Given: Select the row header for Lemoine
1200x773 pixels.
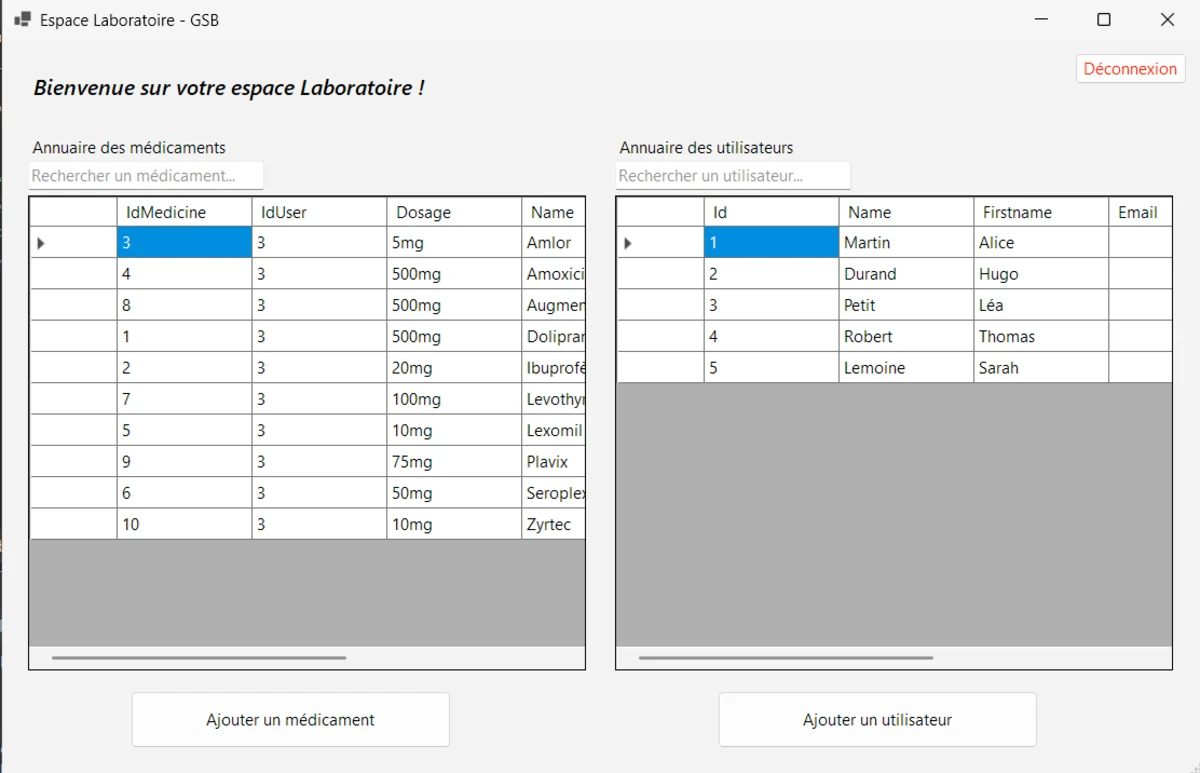Looking at the screenshot, I should tap(660, 368).
